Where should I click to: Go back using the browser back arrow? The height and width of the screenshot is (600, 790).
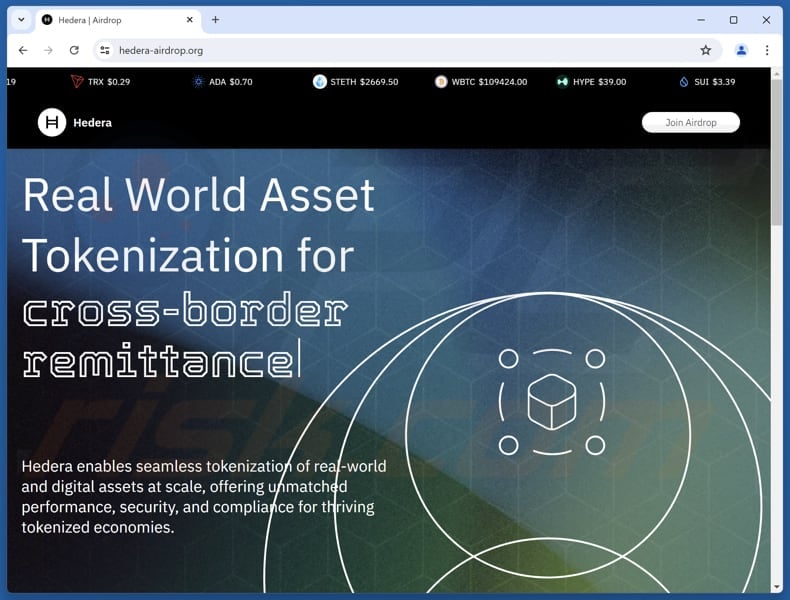pyautogui.click(x=23, y=50)
